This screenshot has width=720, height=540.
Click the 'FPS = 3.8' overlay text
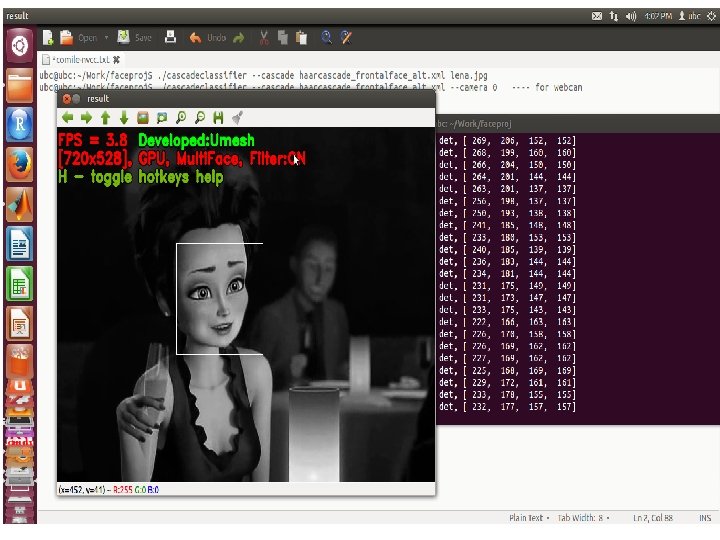pyautogui.click(x=93, y=140)
